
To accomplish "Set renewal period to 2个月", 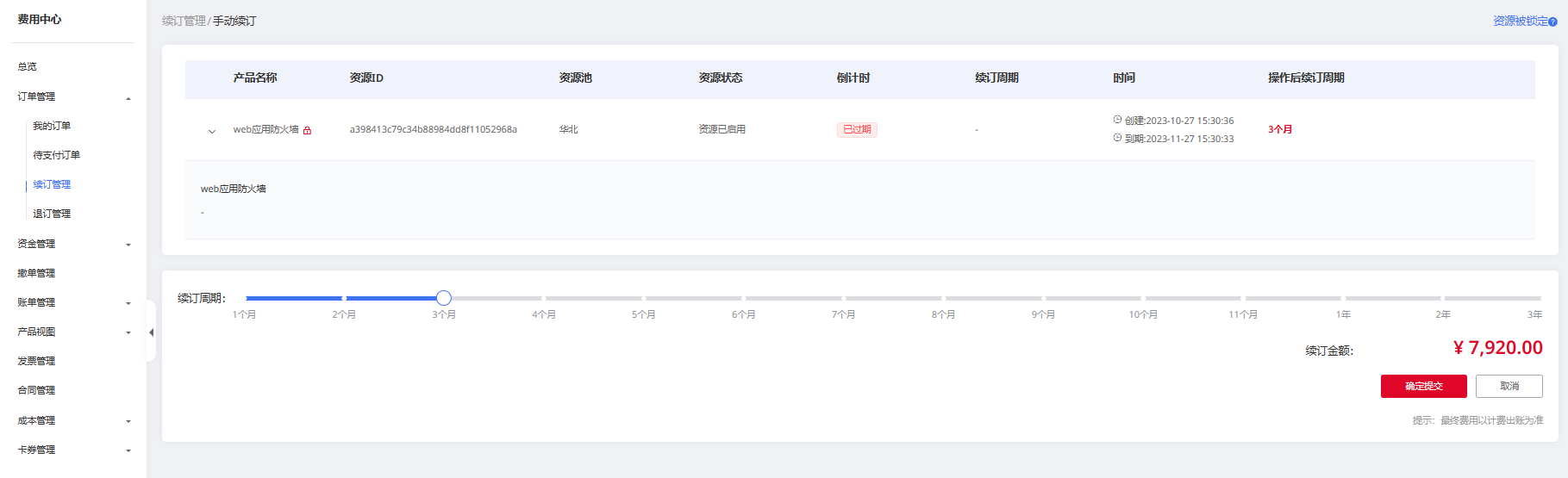I will (344, 314).
